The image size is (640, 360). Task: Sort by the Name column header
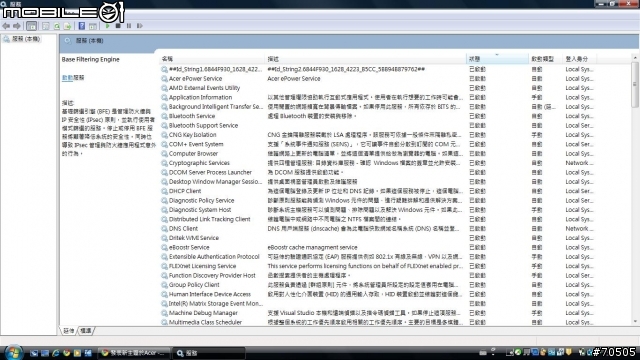[x=211, y=59]
